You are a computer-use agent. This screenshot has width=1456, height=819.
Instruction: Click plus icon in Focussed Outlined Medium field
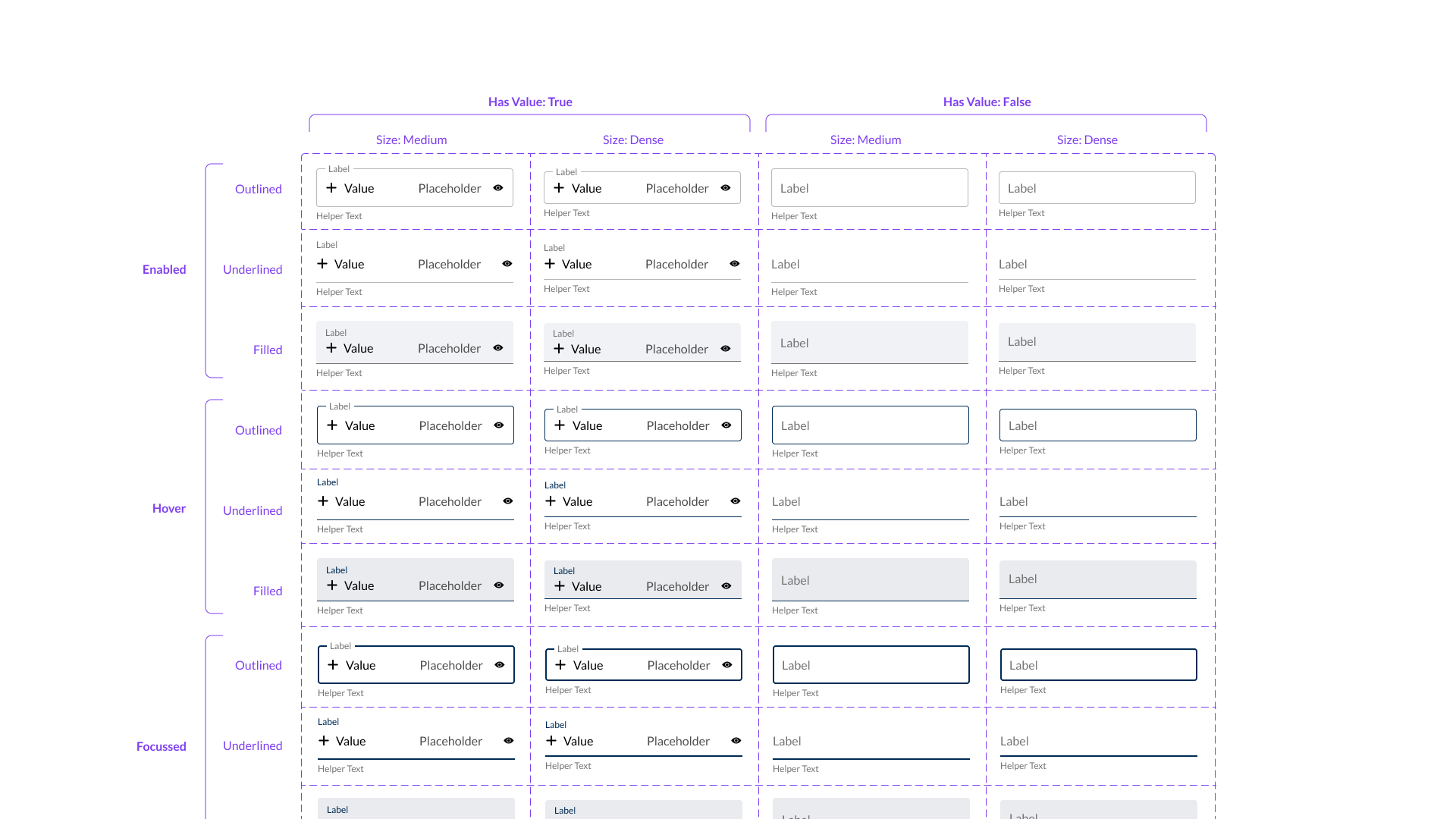click(333, 665)
